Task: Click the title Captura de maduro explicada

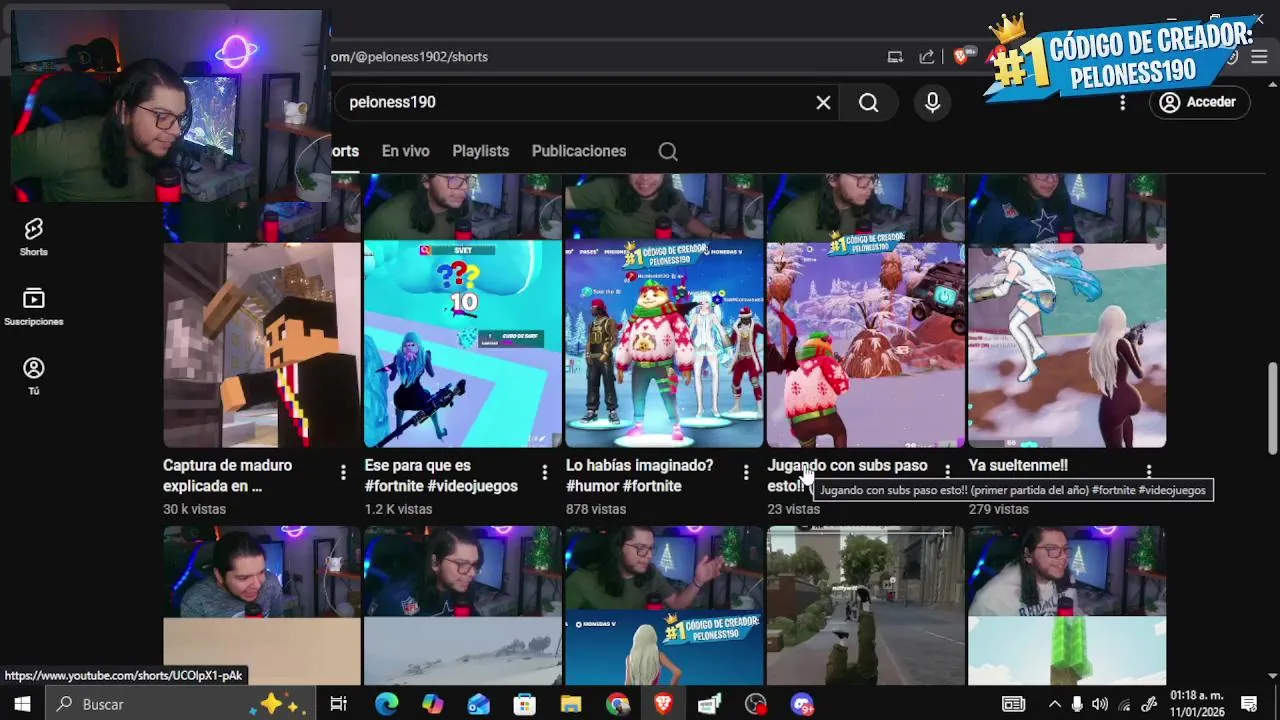Action: pos(228,476)
